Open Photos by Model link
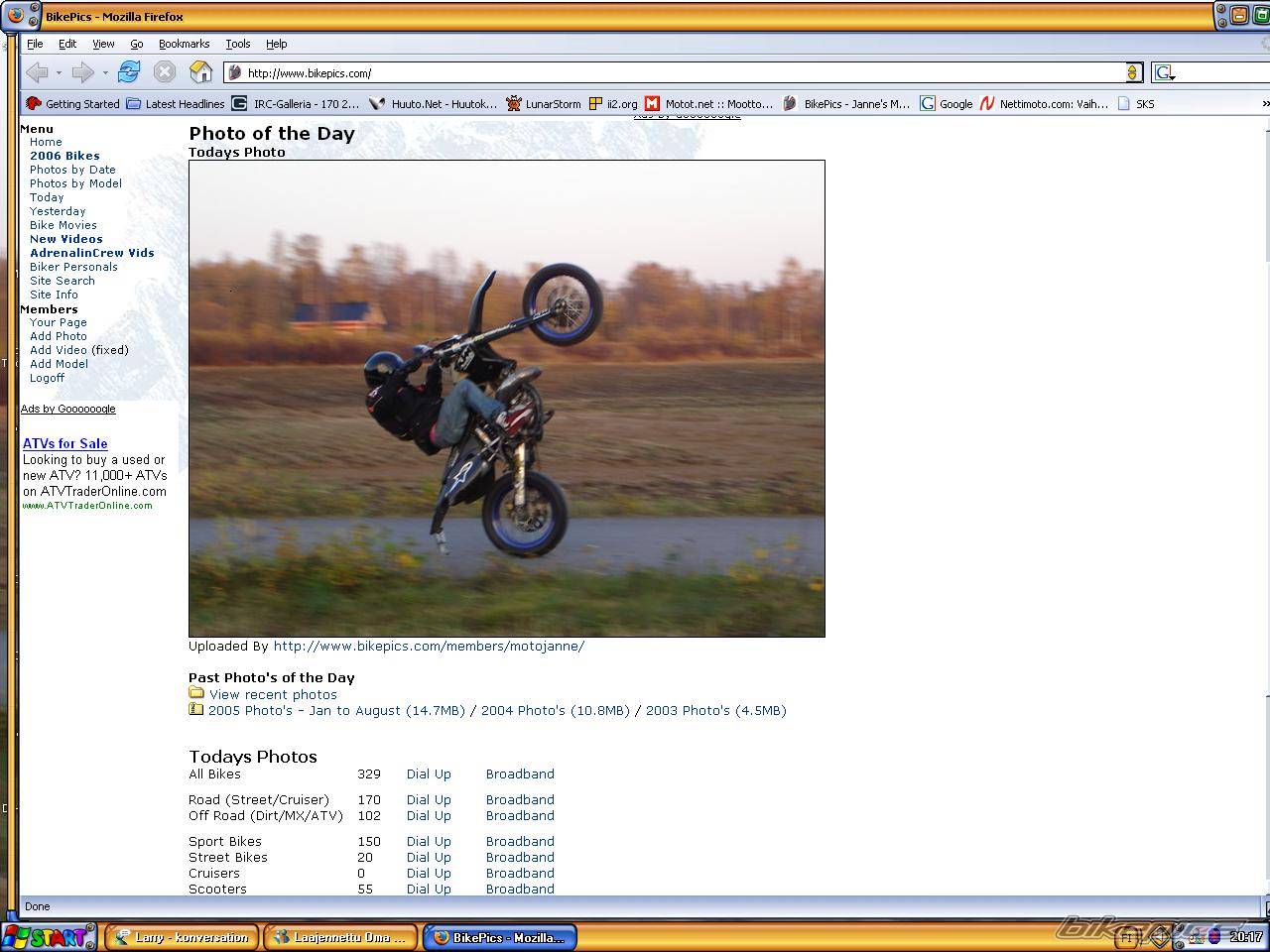Viewport: 1270px width, 952px height. coord(75,183)
